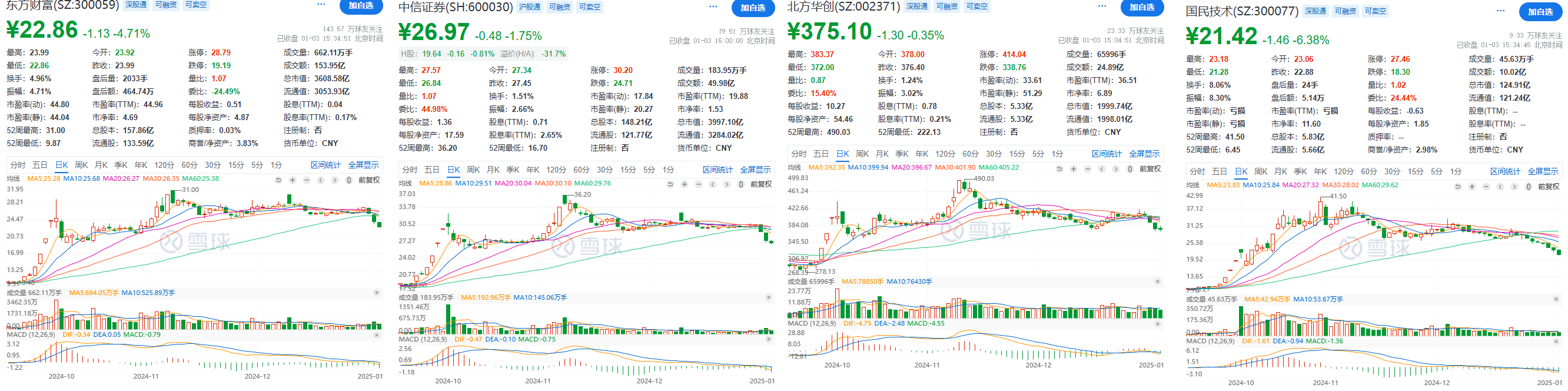Viewport: 1568px width, 391px height.
Task: Switch 国民技术 chart to 15分 tab
Action: (x=1415, y=171)
